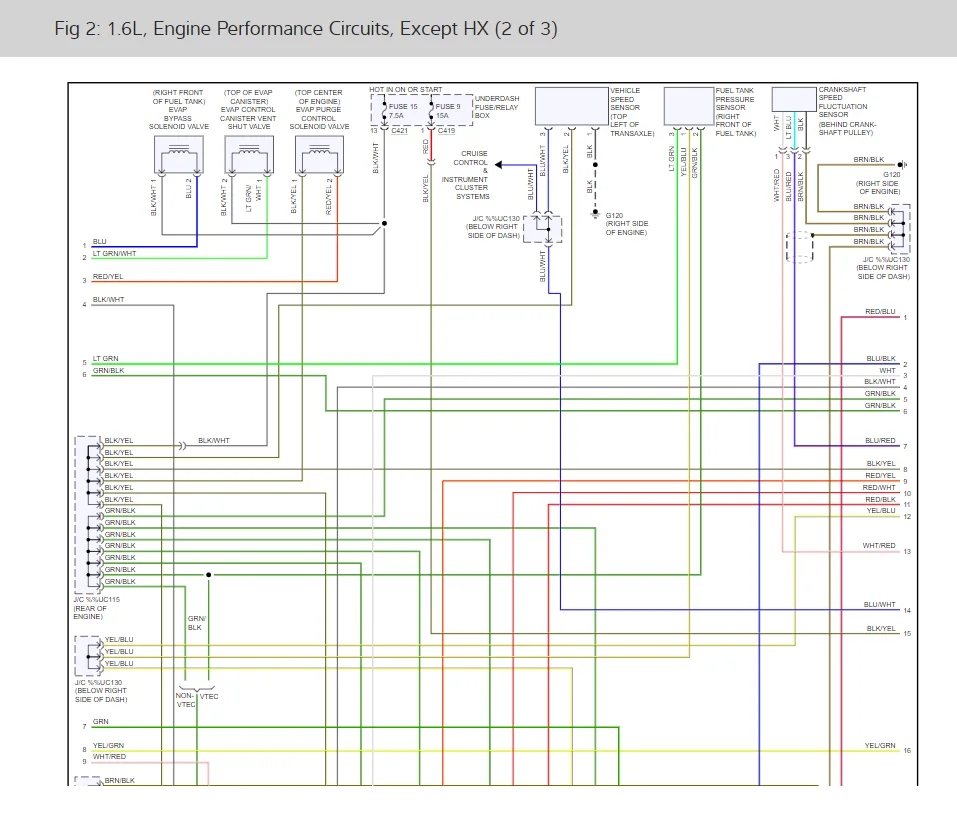
Task: Click the ground symbol above 'G120' below the vehicle speed sensor
Action: 595,214
